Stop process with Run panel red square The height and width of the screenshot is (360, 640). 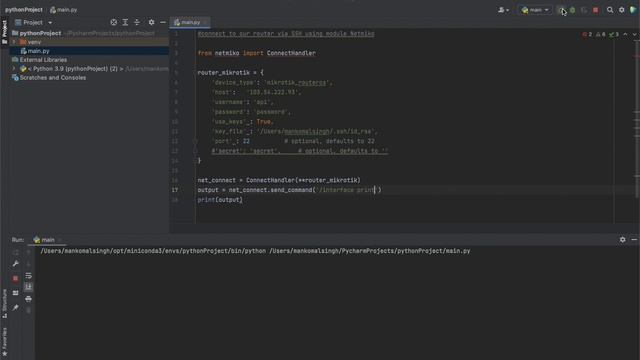click(16, 278)
